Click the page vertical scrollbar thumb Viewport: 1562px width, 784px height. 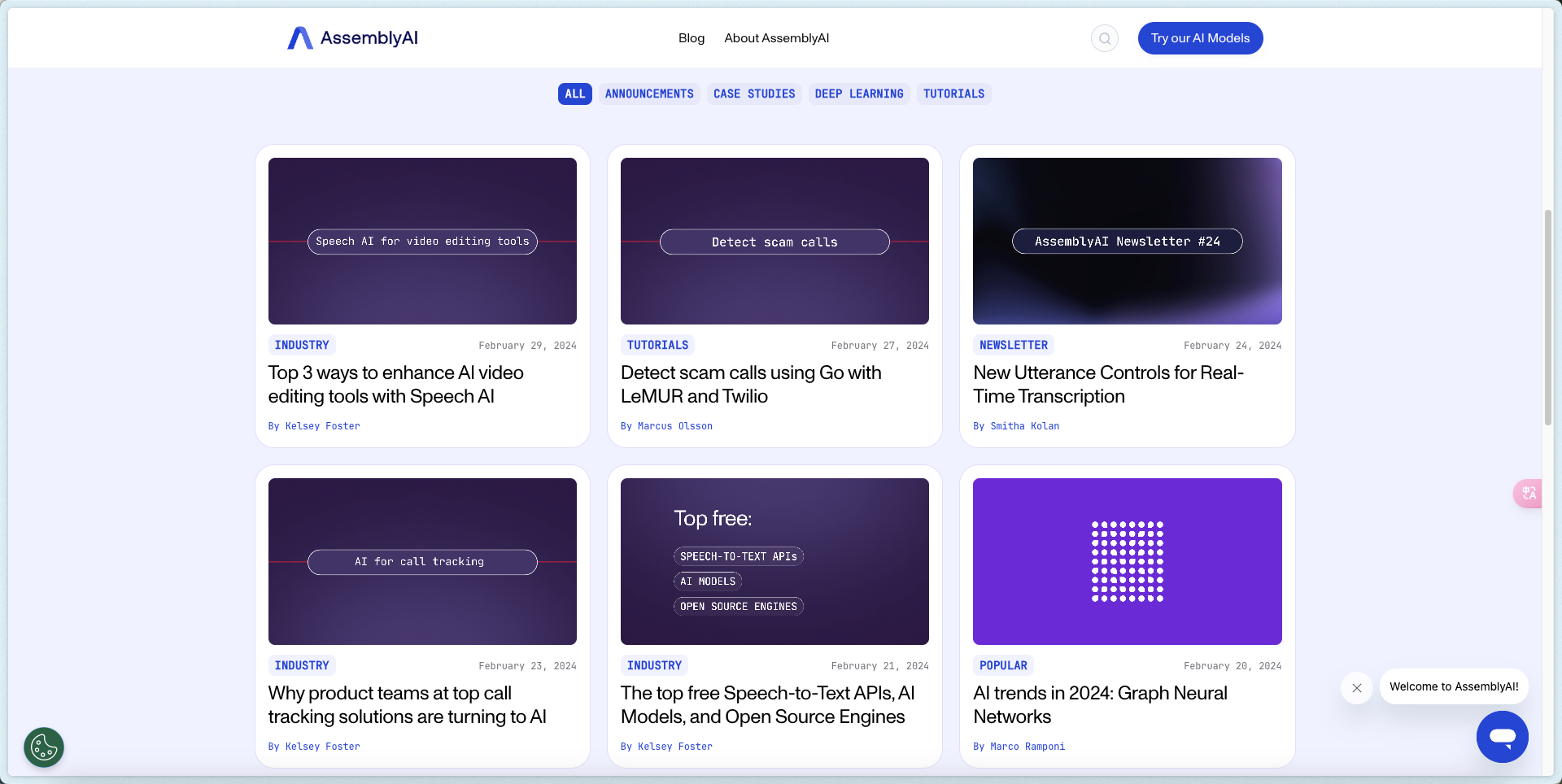coord(1547,317)
